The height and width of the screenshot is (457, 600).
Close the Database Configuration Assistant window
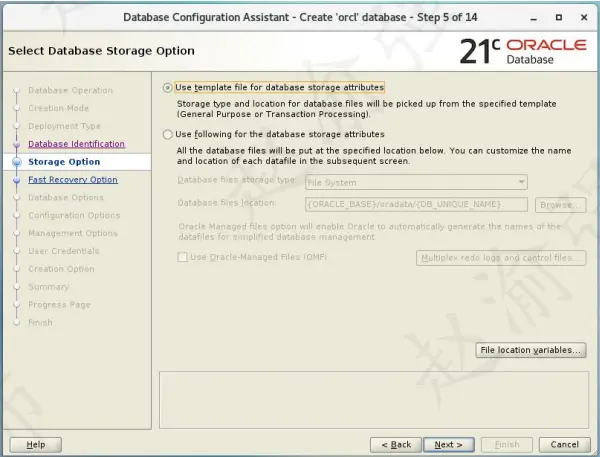point(584,18)
